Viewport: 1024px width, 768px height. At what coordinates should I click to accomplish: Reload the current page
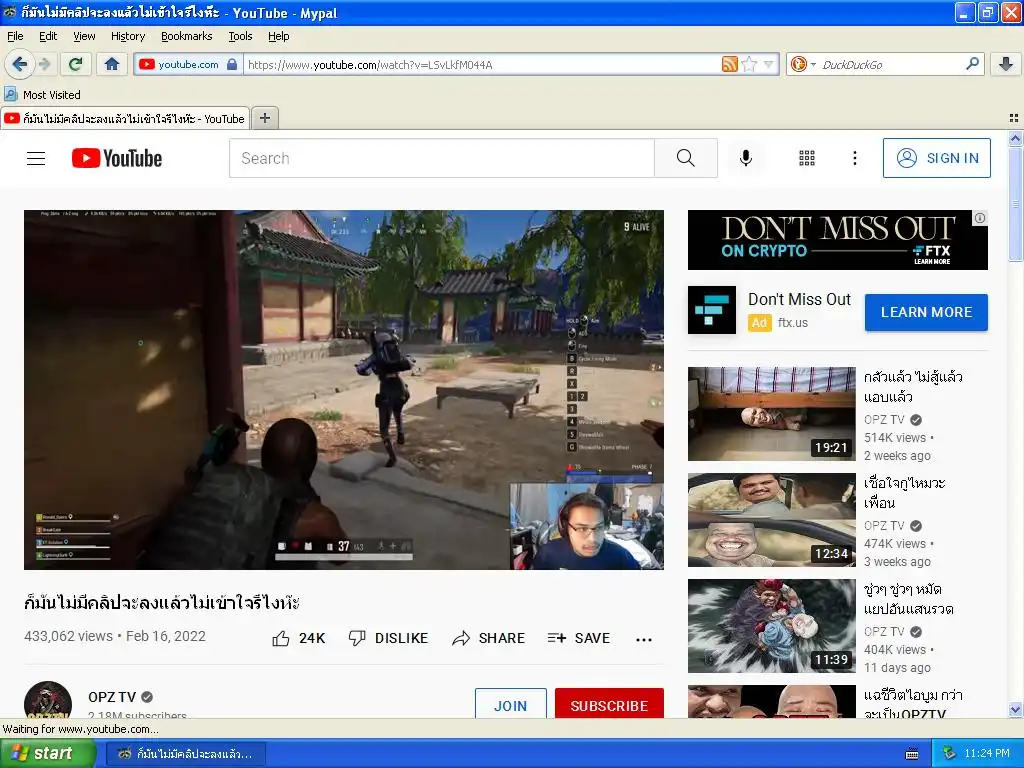click(76, 64)
